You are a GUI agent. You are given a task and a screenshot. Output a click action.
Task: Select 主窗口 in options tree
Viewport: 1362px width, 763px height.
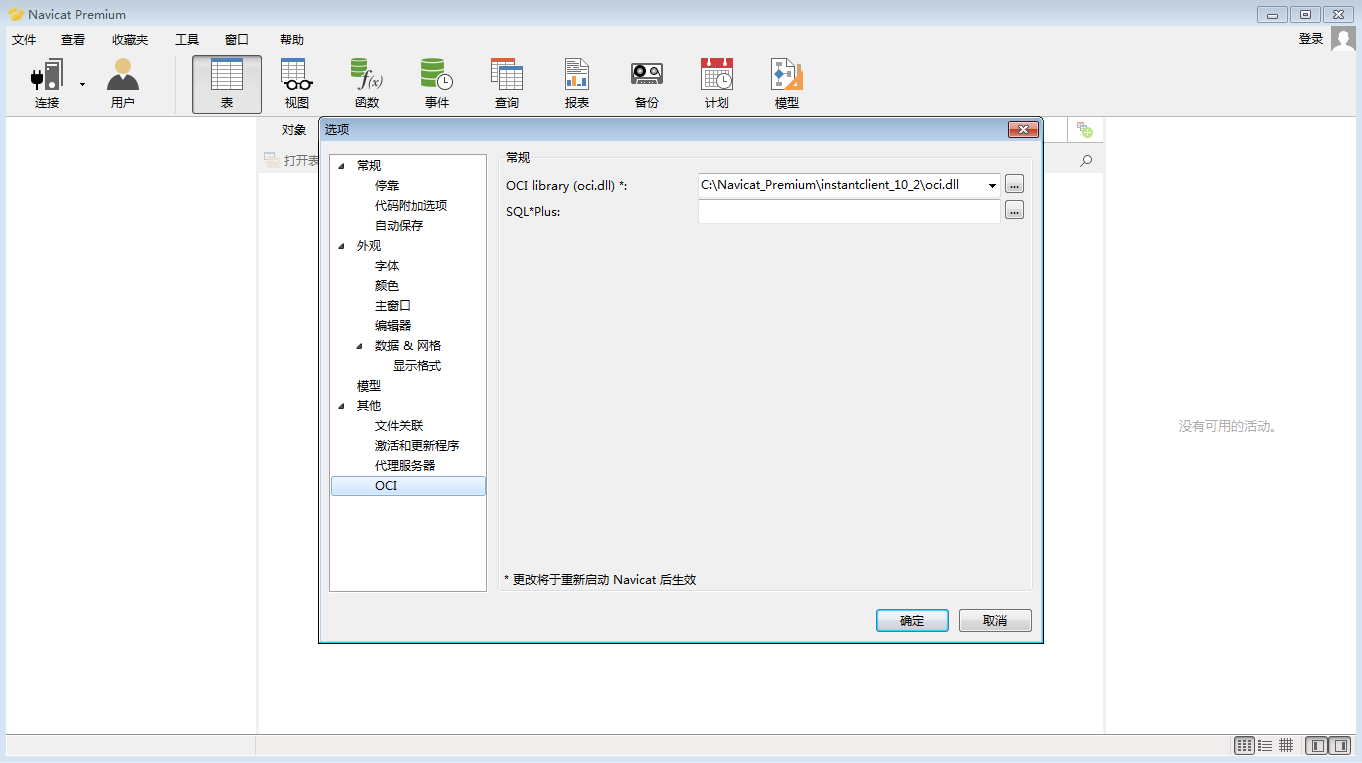(x=393, y=305)
